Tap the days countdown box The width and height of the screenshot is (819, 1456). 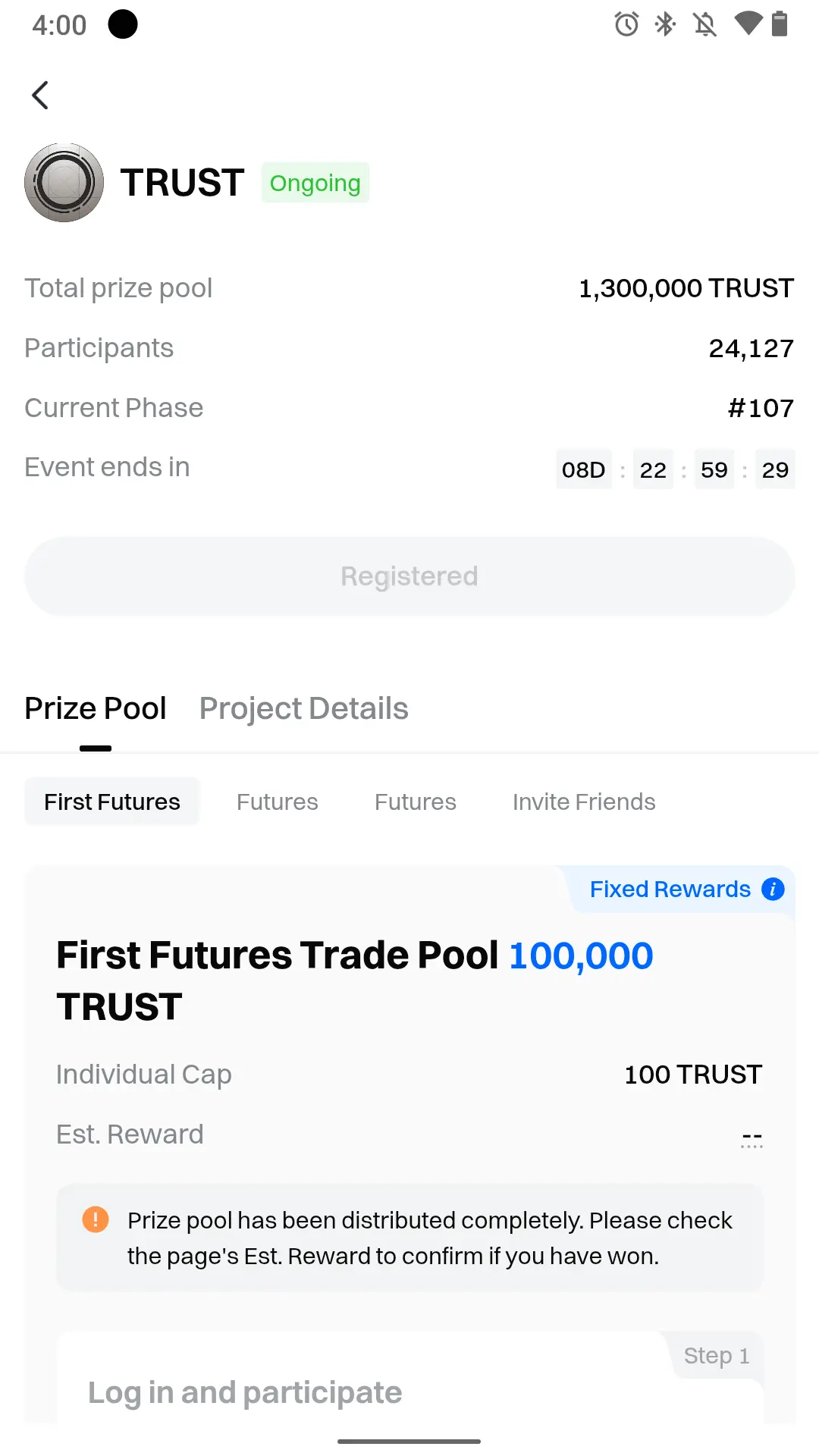click(x=583, y=470)
